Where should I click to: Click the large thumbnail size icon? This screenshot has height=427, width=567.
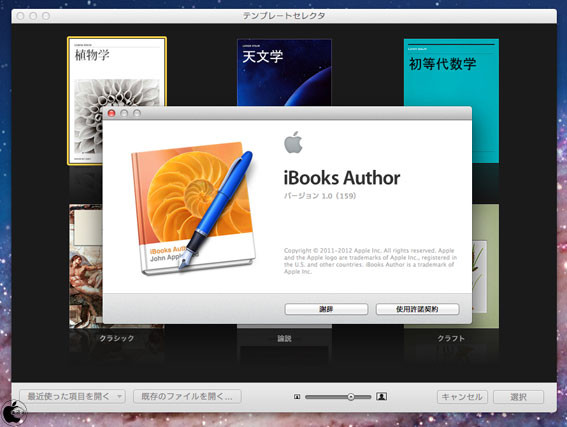[381, 396]
